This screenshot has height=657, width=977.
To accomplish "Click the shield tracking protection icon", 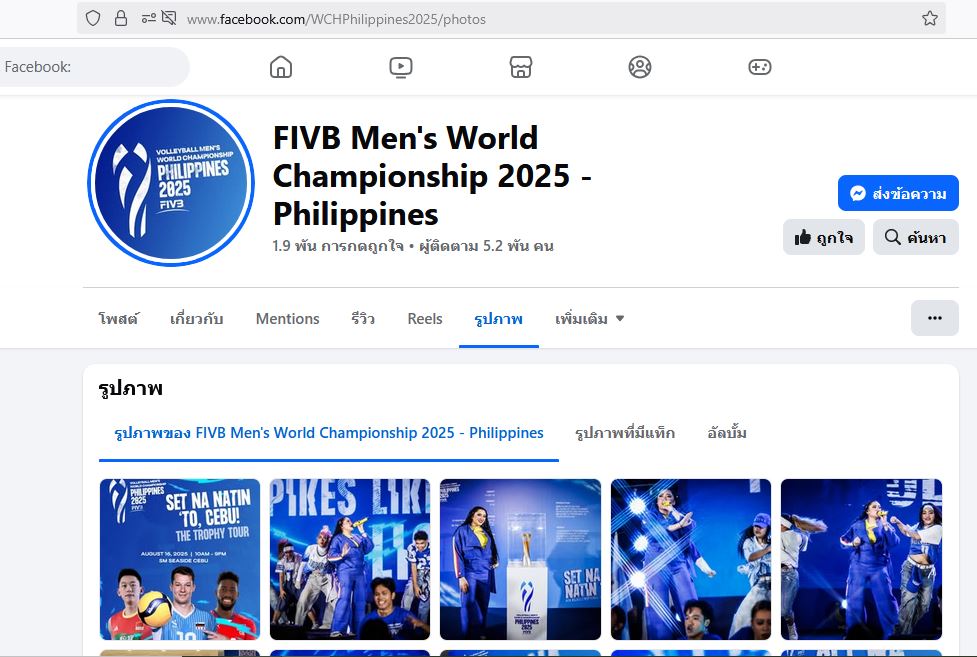I will click(93, 19).
